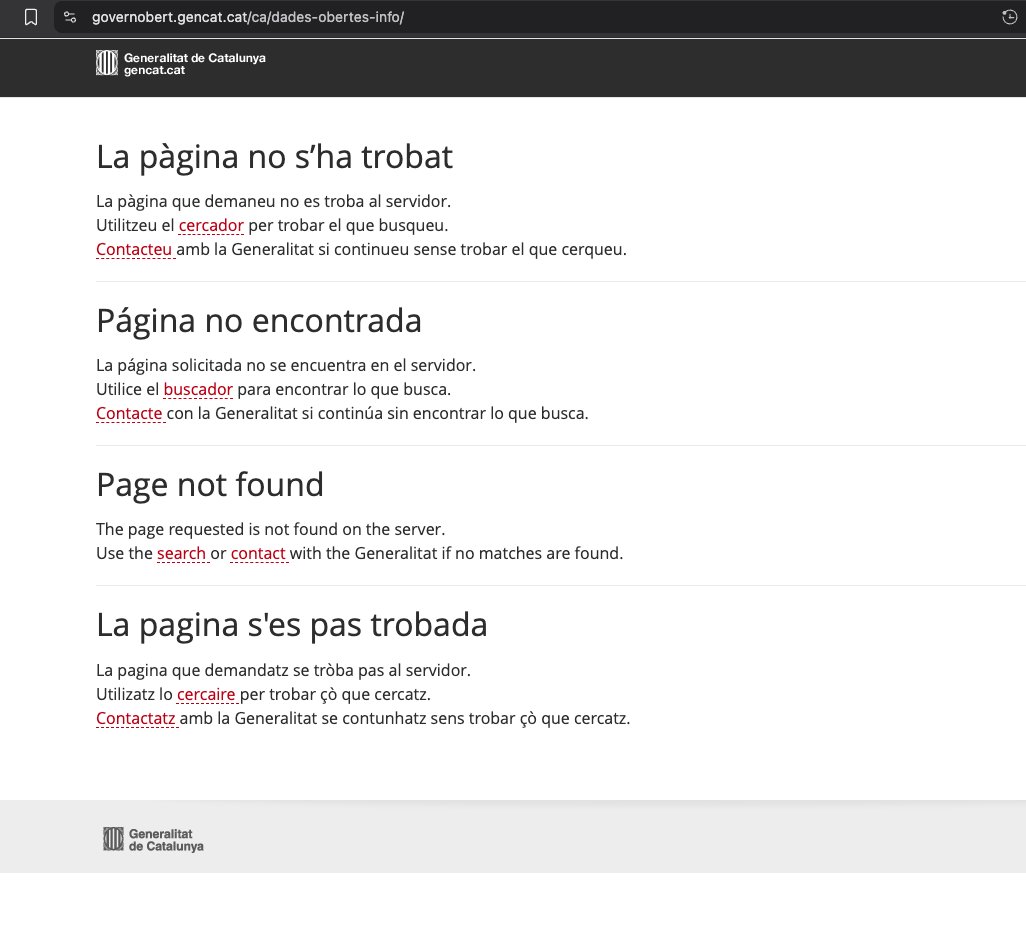Open the 'cercador' link
This screenshot has height=930, width=1026.
coord(211,225)
